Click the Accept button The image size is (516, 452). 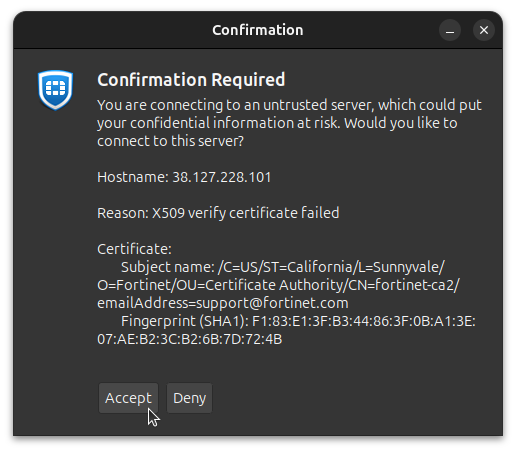pyautogui.click(x=128, y=398)
